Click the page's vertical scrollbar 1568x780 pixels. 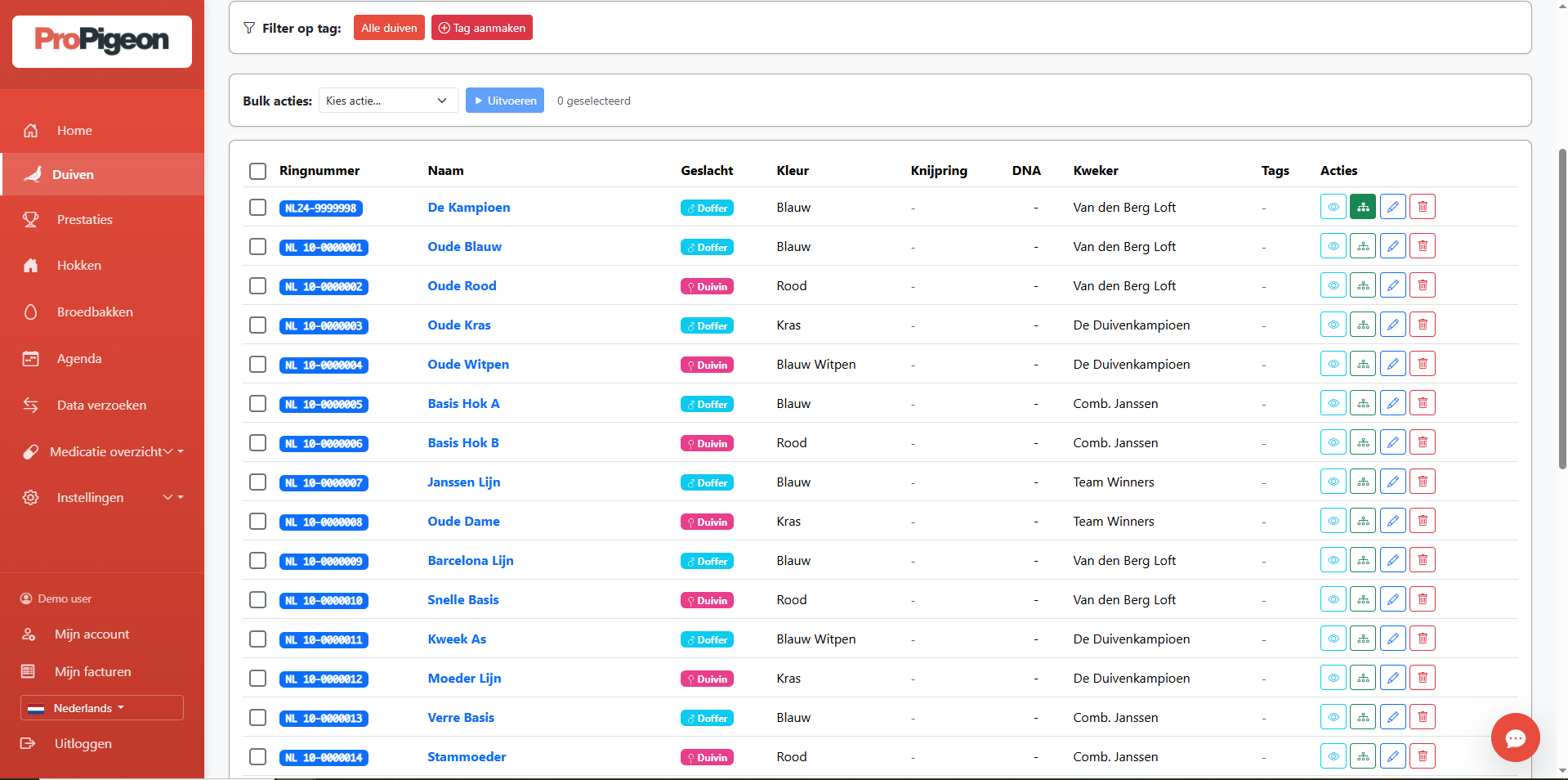(x=1562, y=311)
